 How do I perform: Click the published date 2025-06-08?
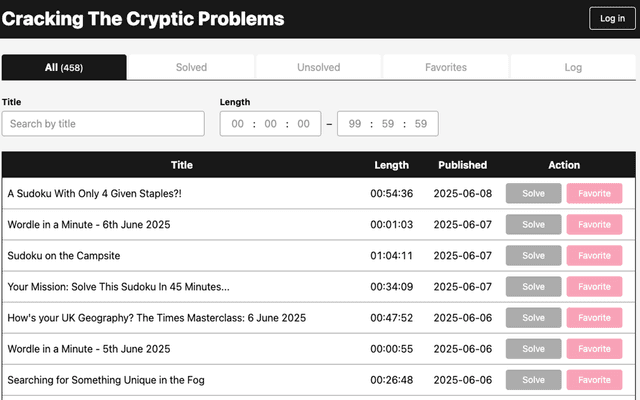(x=463, y=193)
